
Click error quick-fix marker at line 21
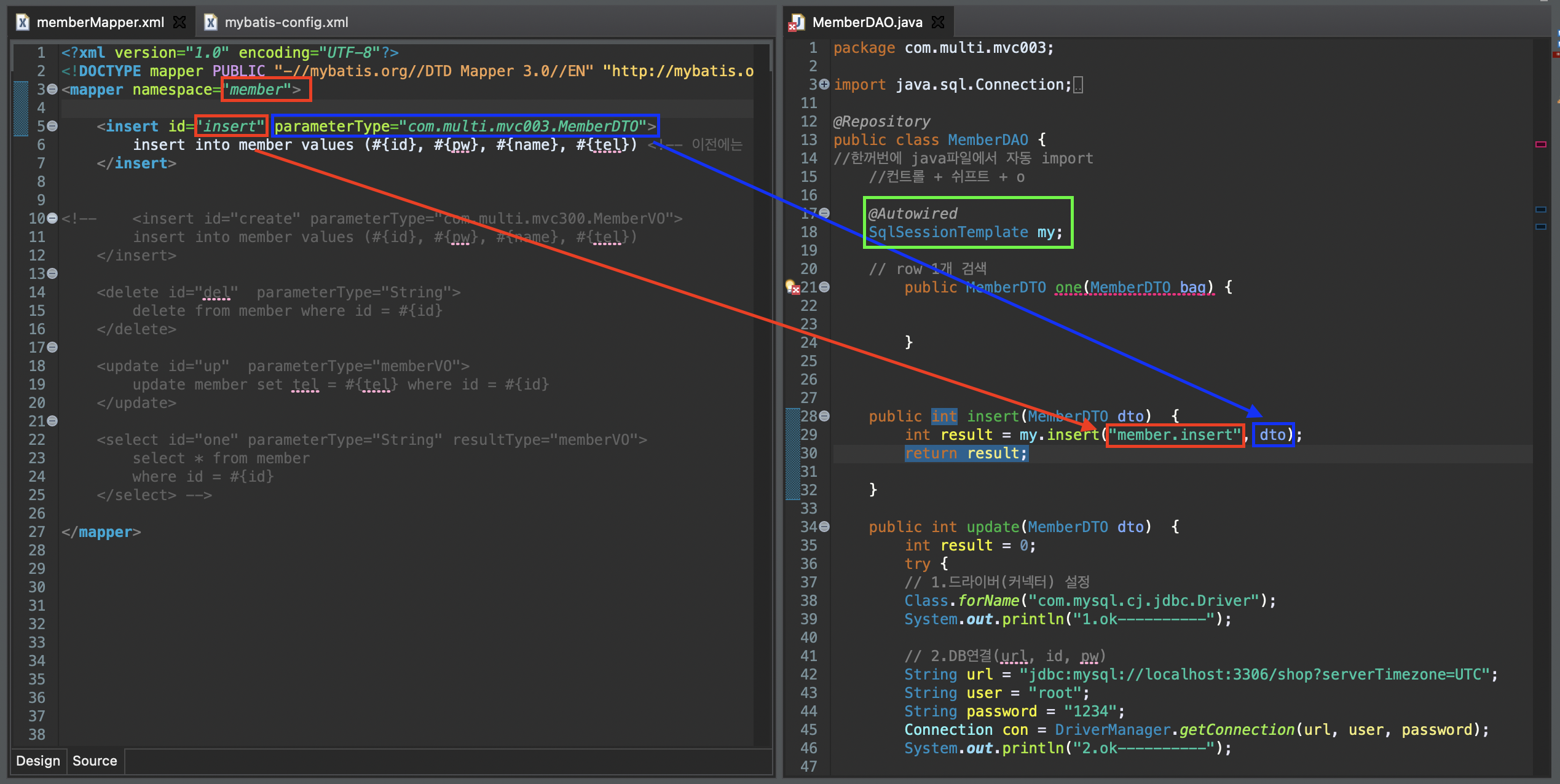(x=792, y=287)
